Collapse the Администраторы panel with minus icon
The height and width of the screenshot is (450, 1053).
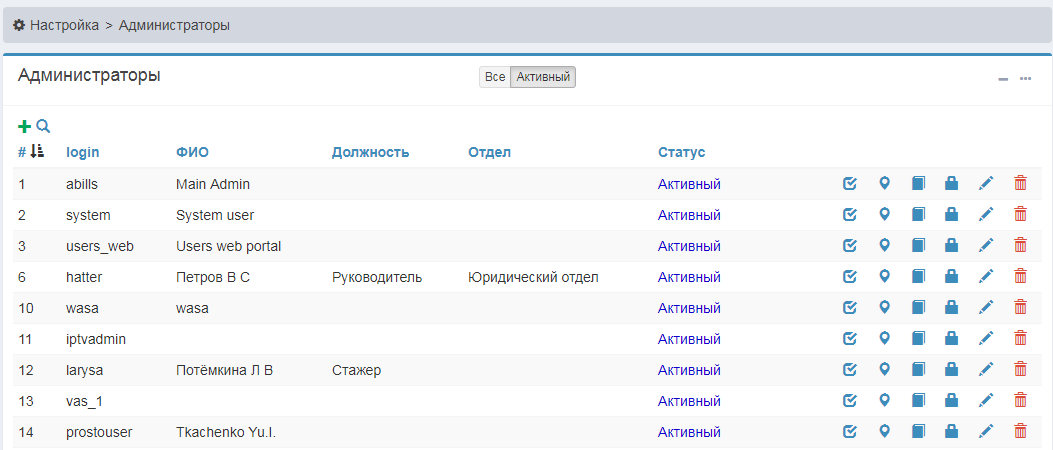tap(1003, 79)
